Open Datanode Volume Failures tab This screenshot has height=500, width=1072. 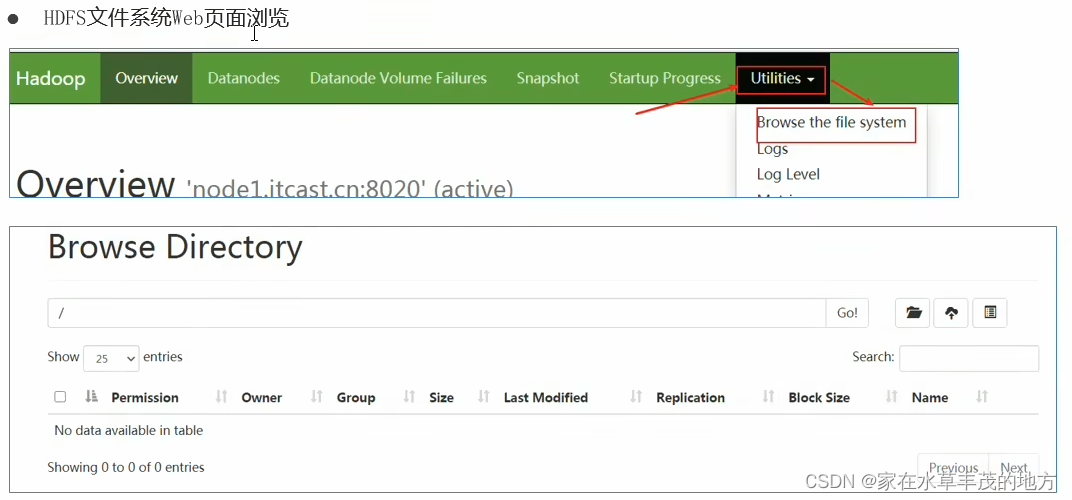pyautogui.click(x=398, y=79)
